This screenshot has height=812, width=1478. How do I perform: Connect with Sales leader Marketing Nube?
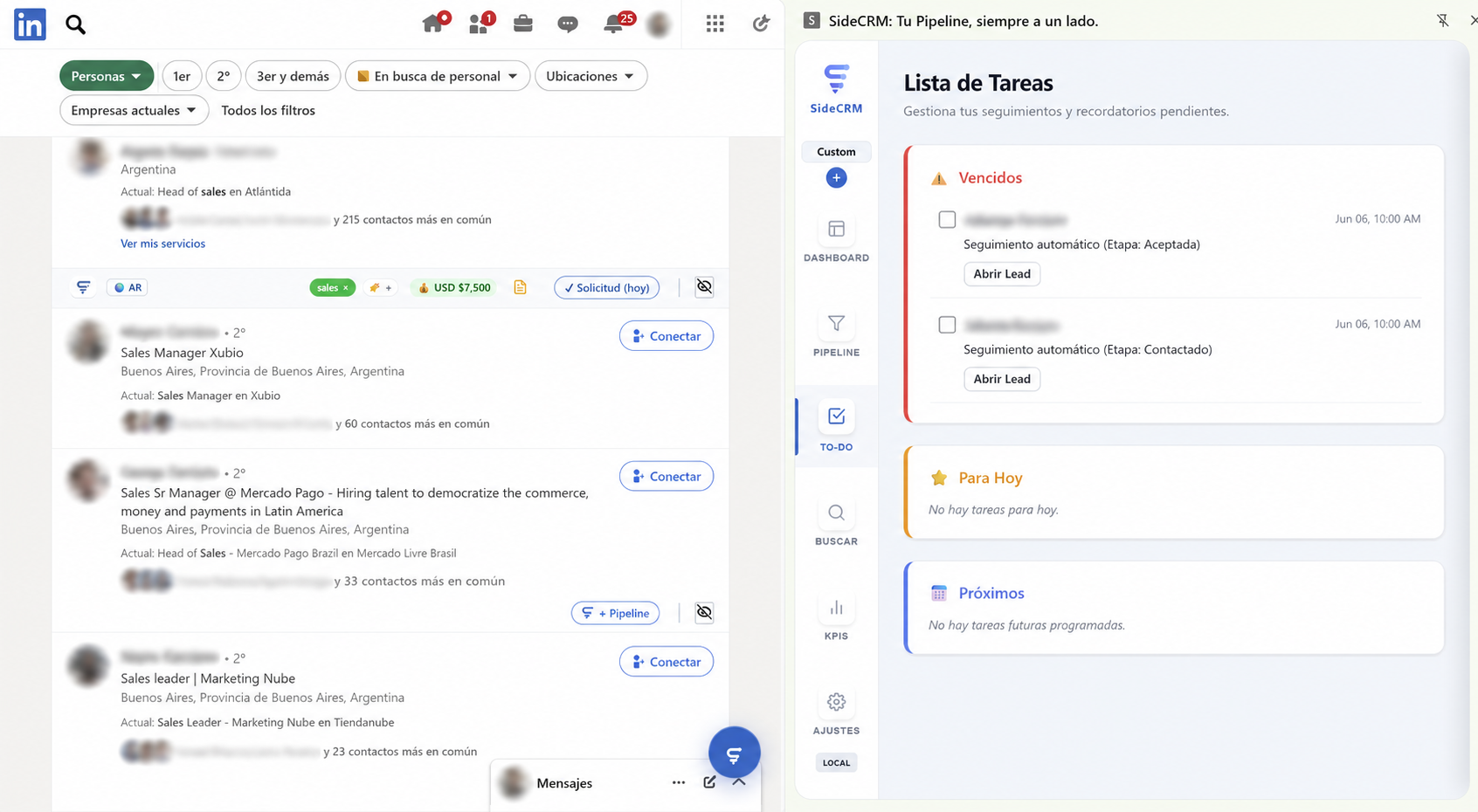tap(666, 662)
